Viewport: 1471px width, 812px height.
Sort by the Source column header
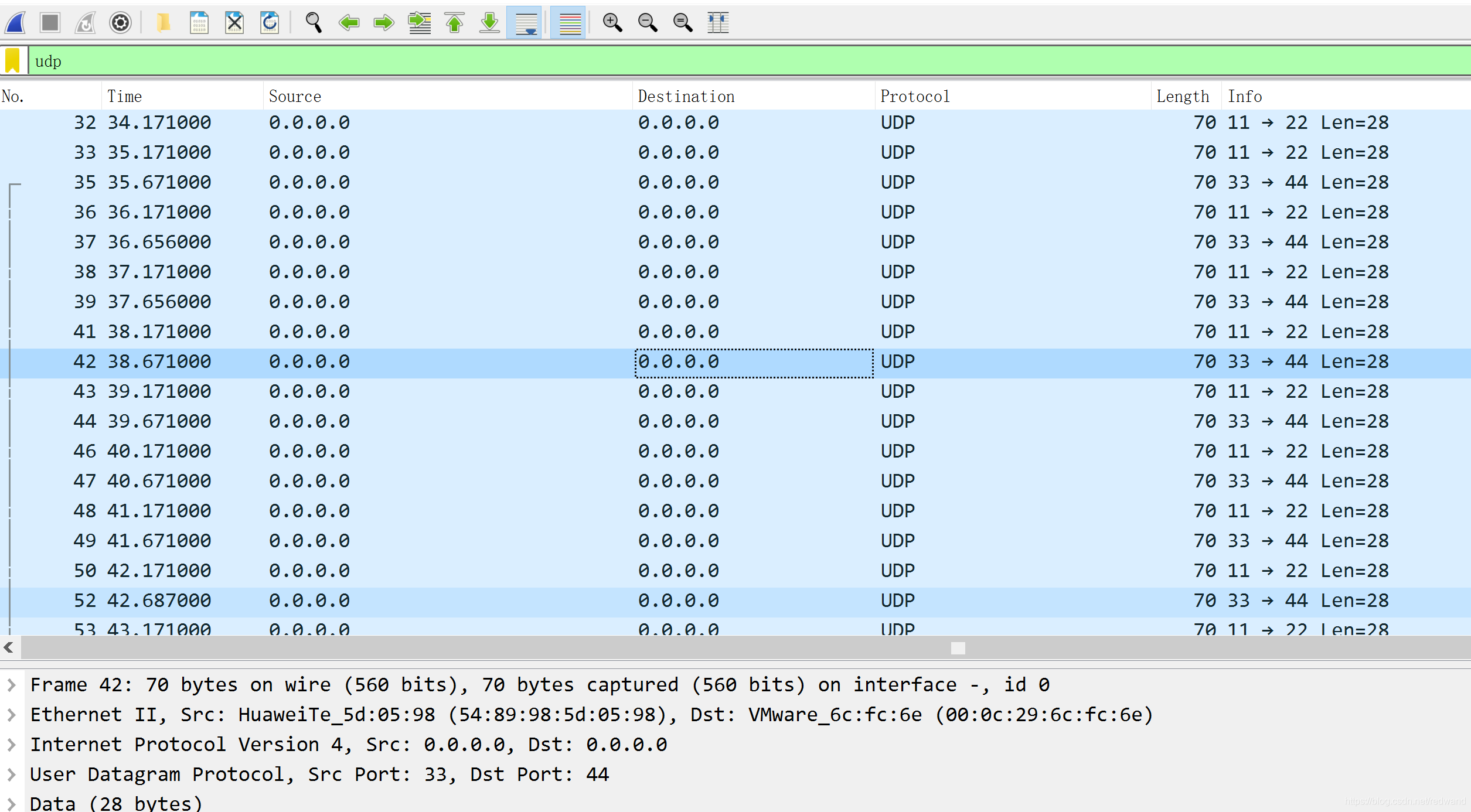(448, 96)
